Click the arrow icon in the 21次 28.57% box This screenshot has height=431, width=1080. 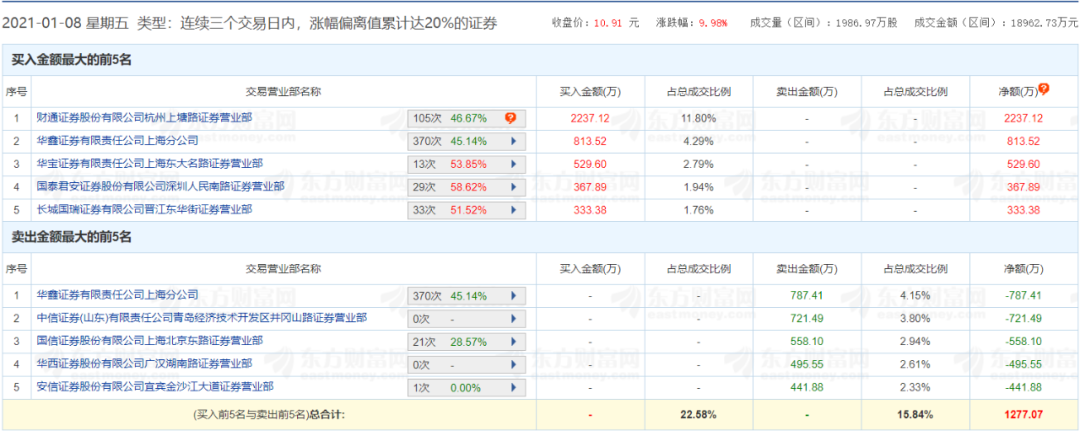click(x=514, y=341)
